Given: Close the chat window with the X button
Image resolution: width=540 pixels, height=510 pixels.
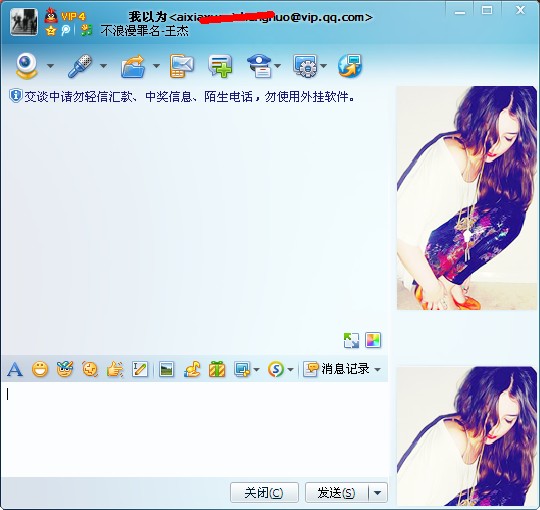Looking at the screenshot, I should tap(520, 10).
